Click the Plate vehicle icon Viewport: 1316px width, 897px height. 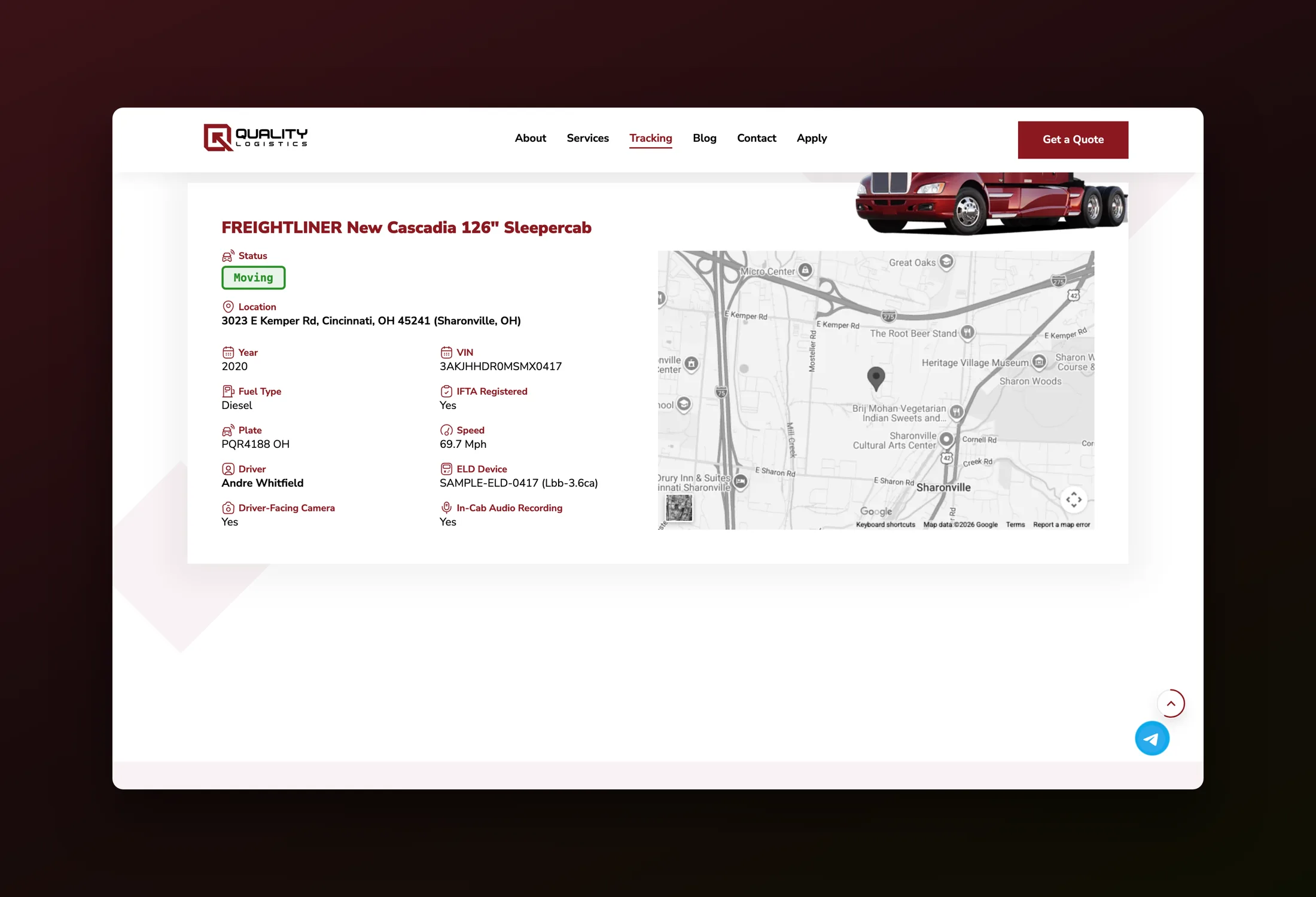(228, 430)
